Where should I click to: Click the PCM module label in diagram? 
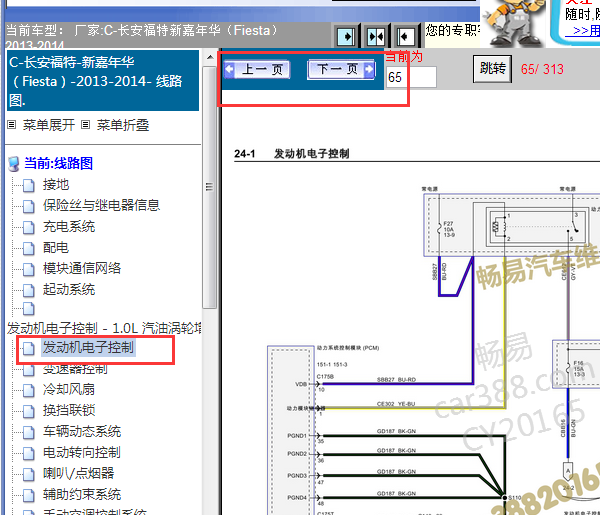point(348,347)
